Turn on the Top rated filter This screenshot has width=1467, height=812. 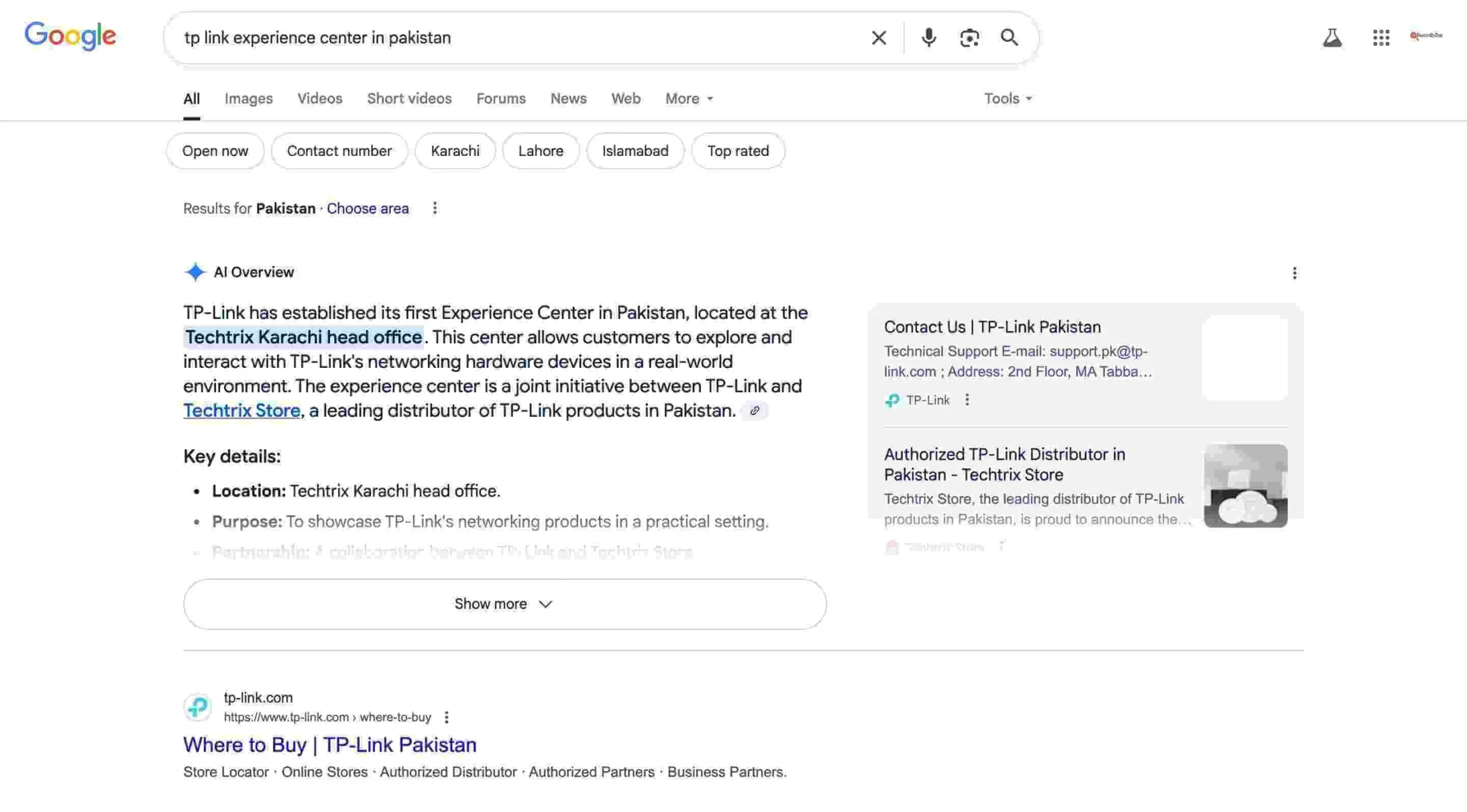pyautogui.click(x=738, y=151)
